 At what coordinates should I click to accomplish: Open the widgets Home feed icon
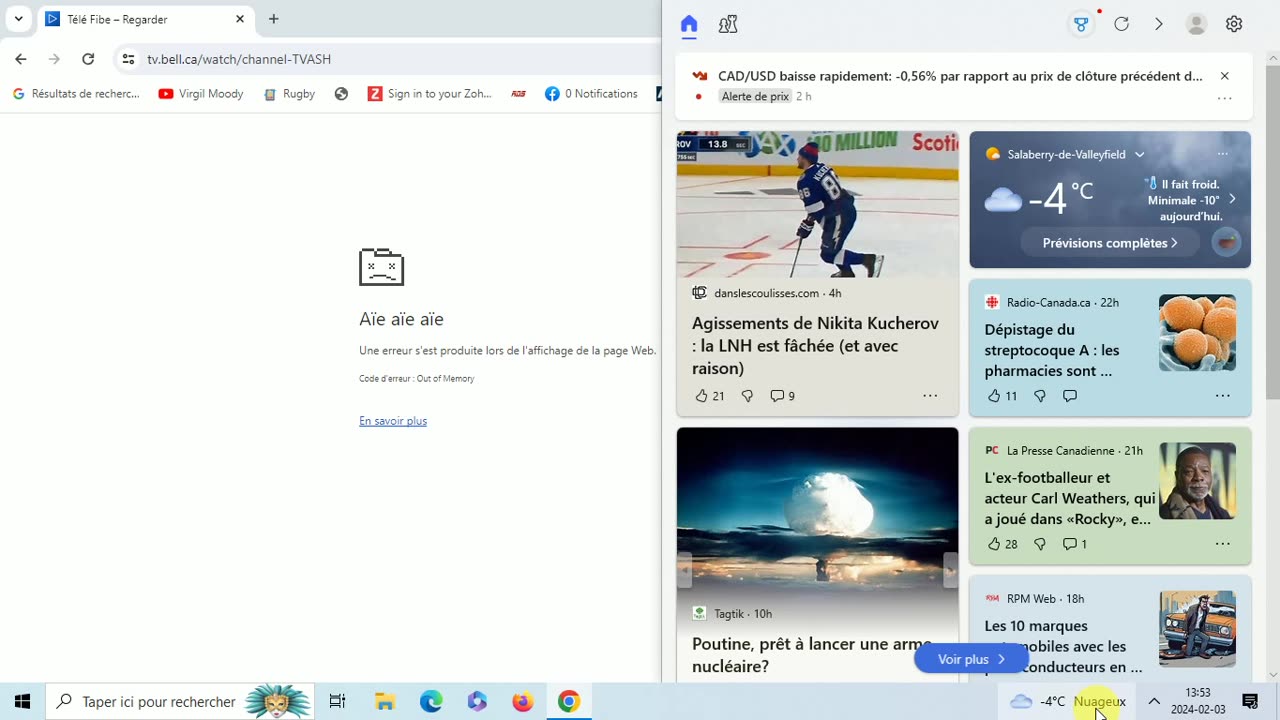(x=689, y=25)
